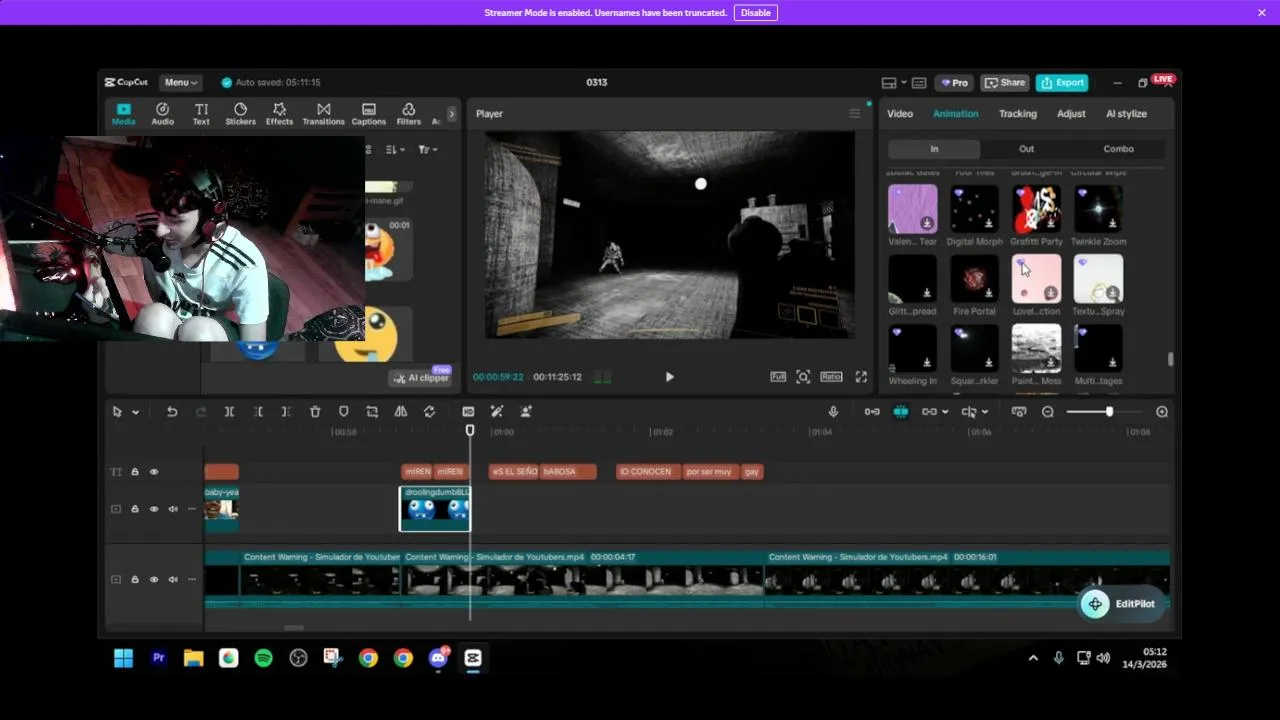This screenshot has width=1280, height=720.
Task: Delete the selected clip with trash icon
Action: pos(315,412)
